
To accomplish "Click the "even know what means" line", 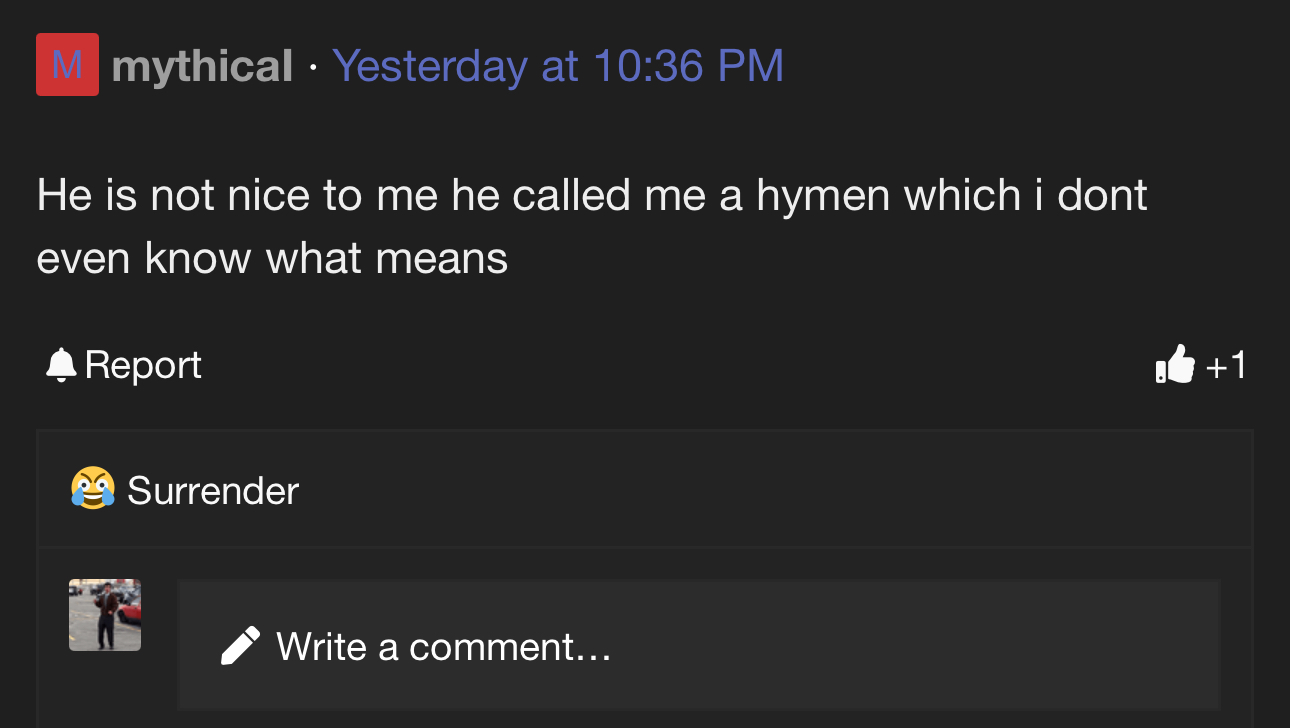I will (x=272, y=258).
